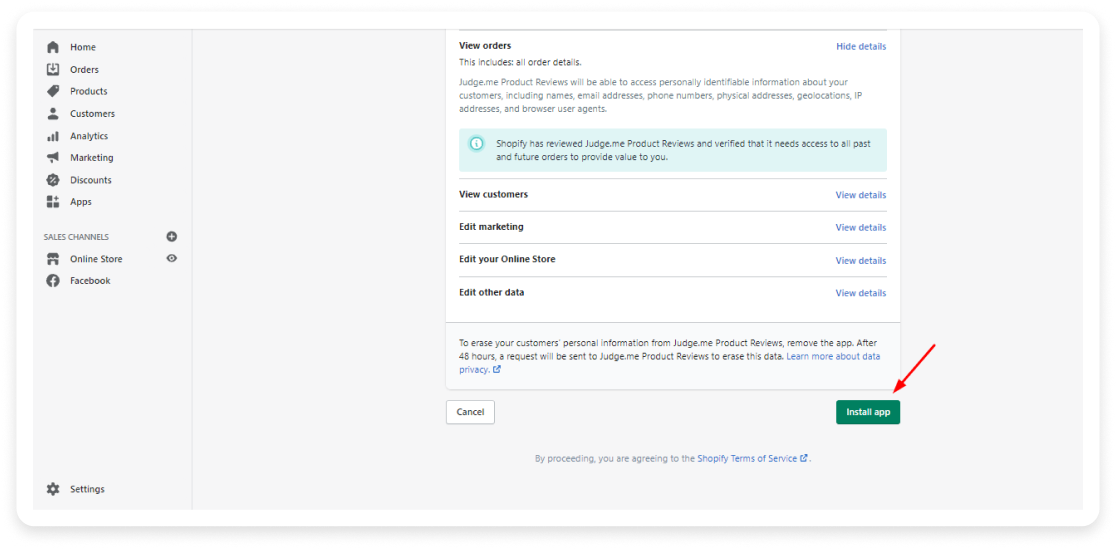View details for Edit your Online Store

click(x=861, y=261)
